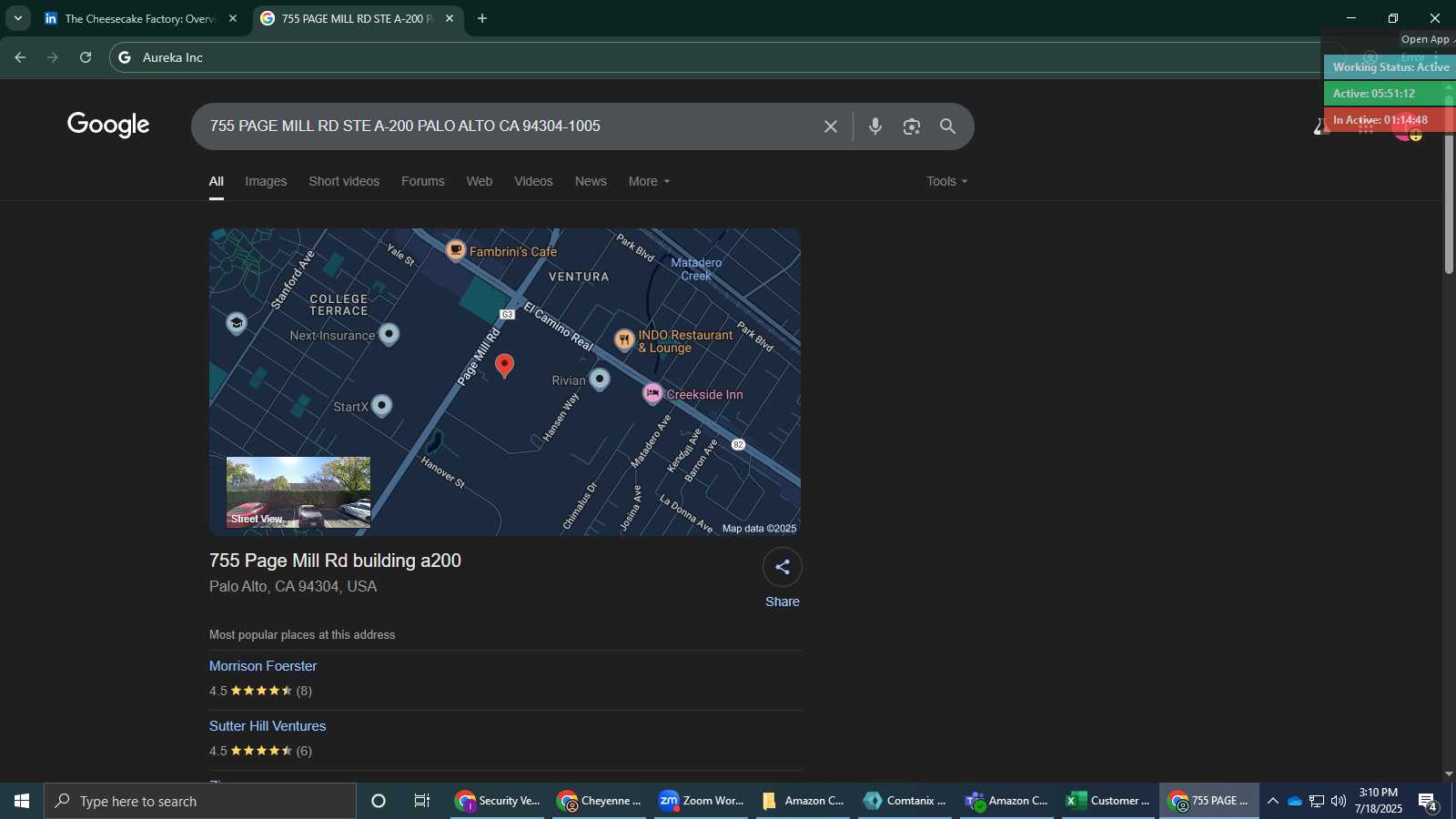Select Next Insurance marker on map

pyautogui.click(x=389, y=334)
